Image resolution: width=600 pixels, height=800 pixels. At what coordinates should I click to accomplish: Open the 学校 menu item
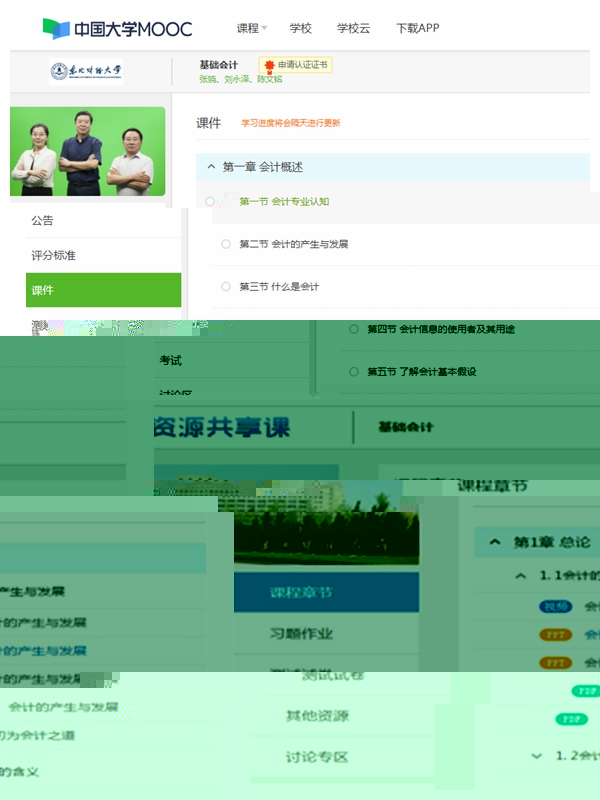click(300, 28)
